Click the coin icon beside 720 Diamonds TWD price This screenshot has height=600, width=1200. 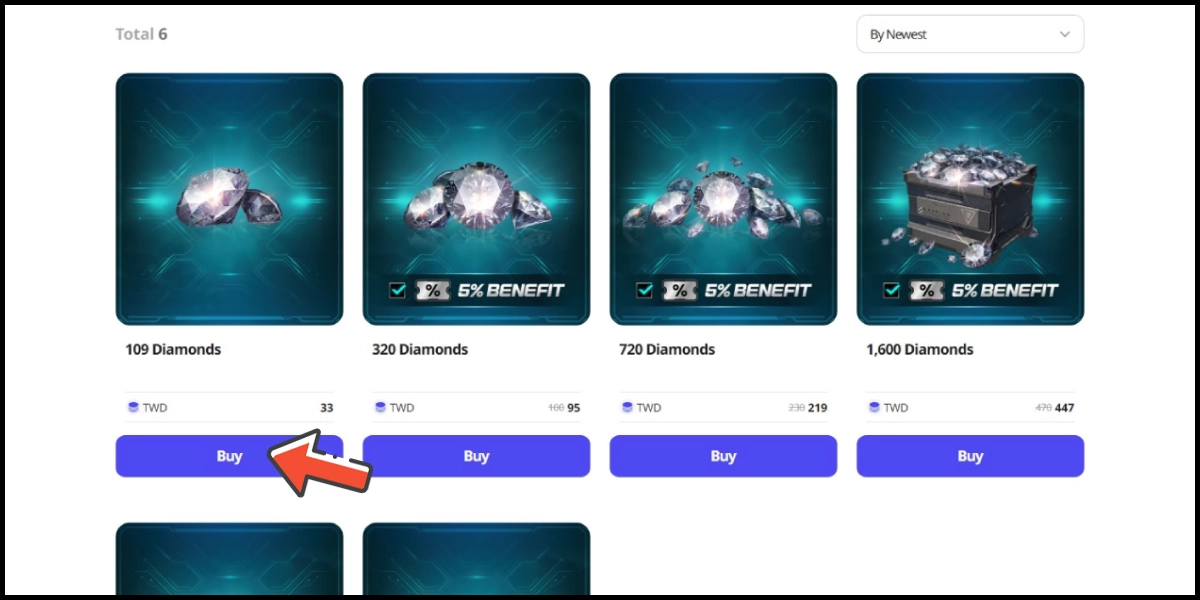[x=627, y=407]
